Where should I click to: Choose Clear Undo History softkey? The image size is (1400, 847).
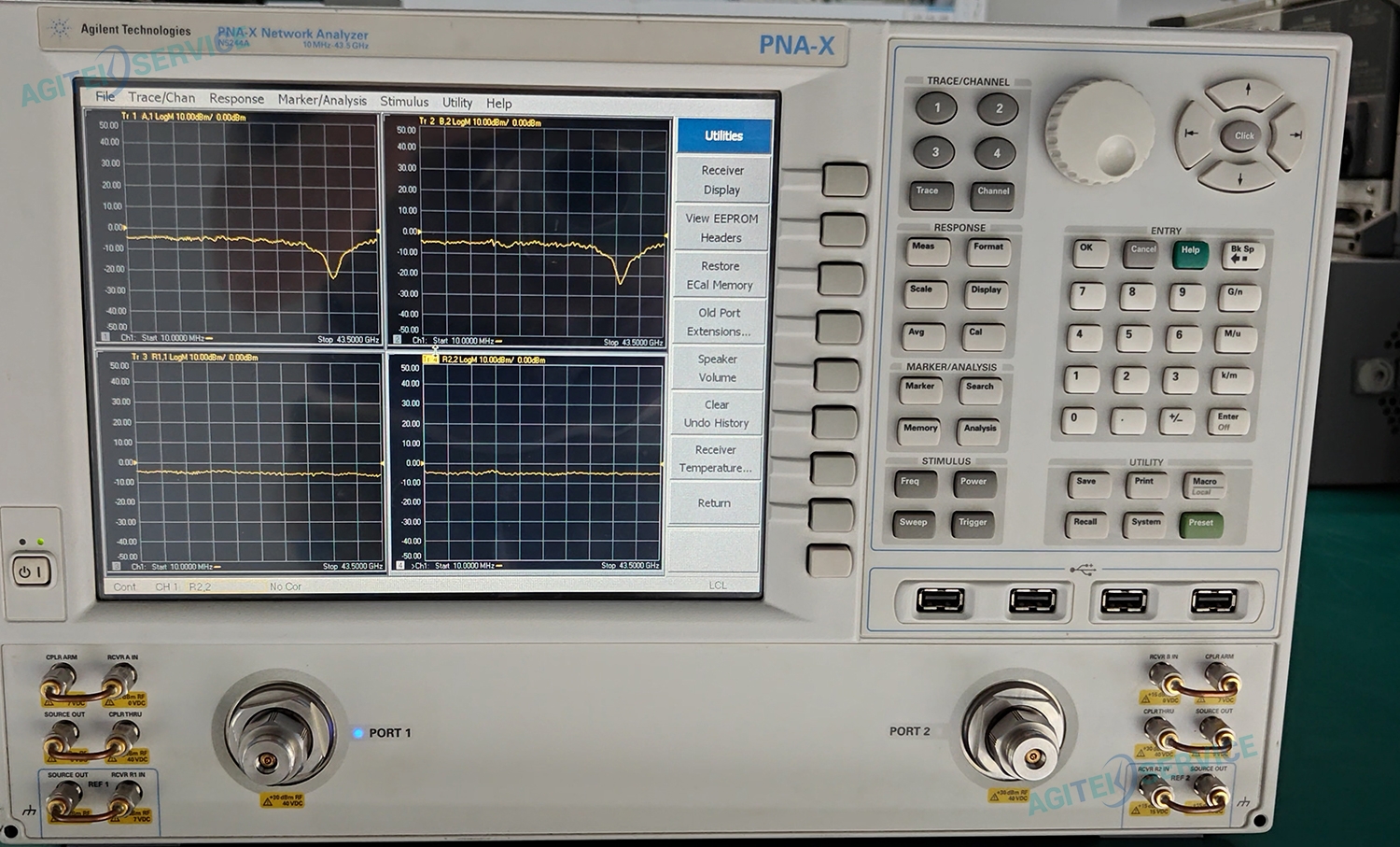(x=717, y=414)
